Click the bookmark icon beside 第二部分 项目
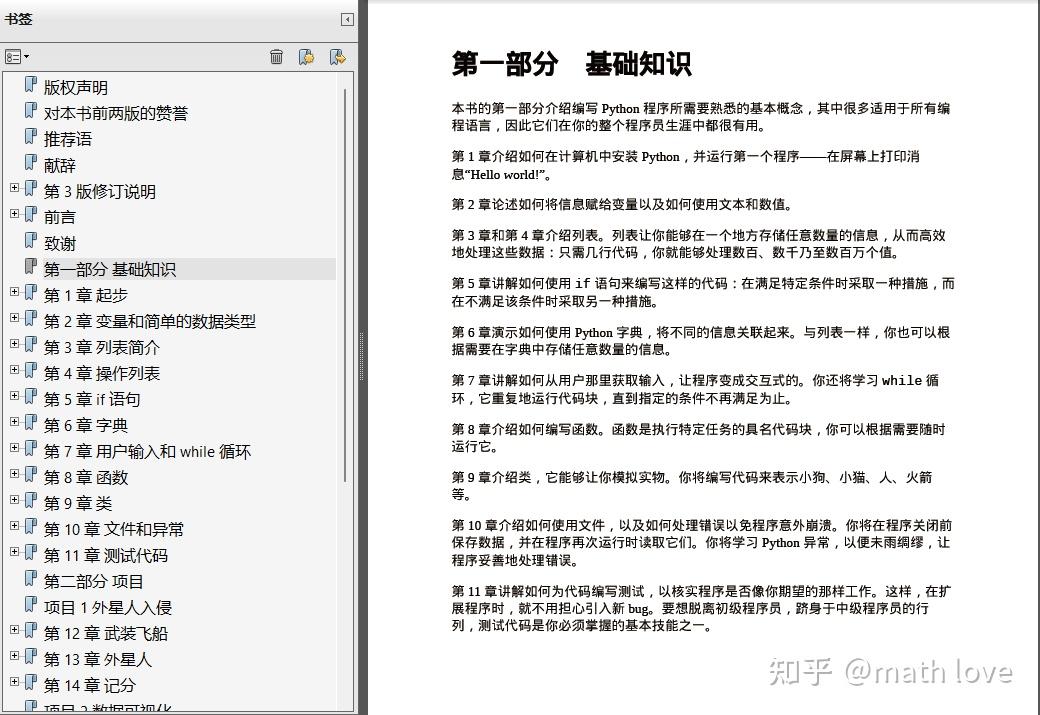1040x715 pixels. tap(30, 581)
